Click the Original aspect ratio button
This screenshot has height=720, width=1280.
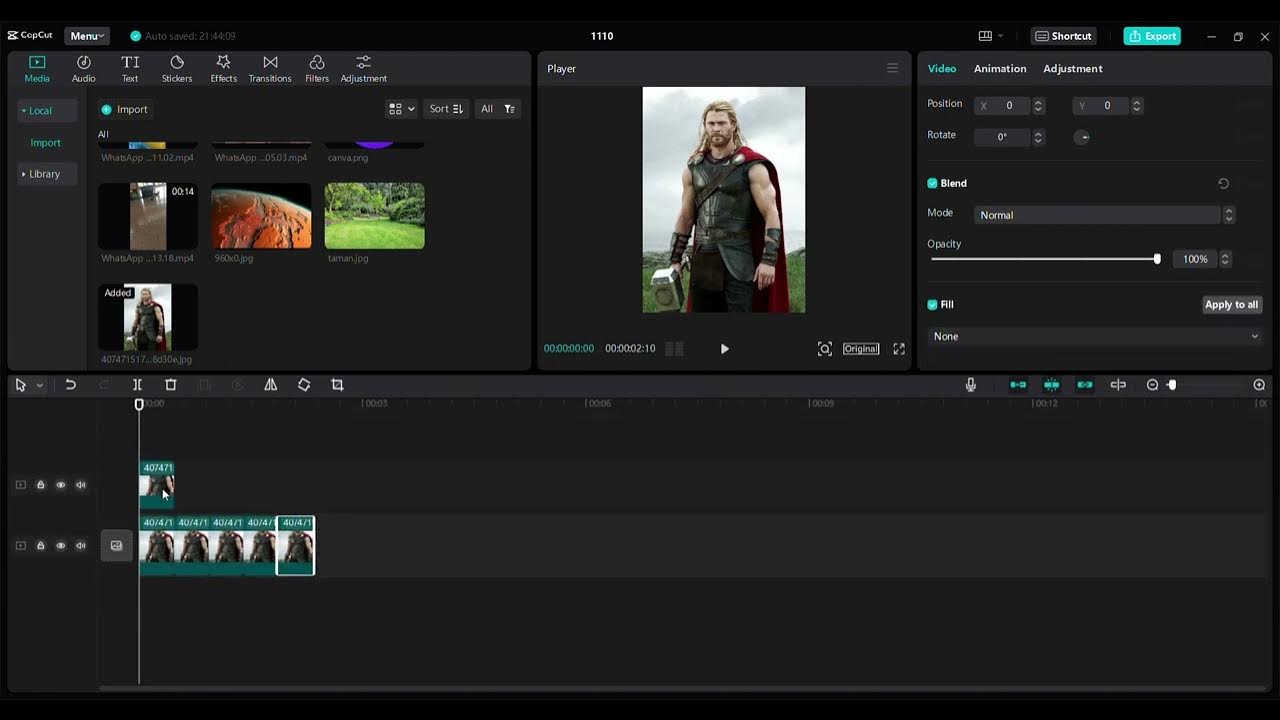click(861, 349)
